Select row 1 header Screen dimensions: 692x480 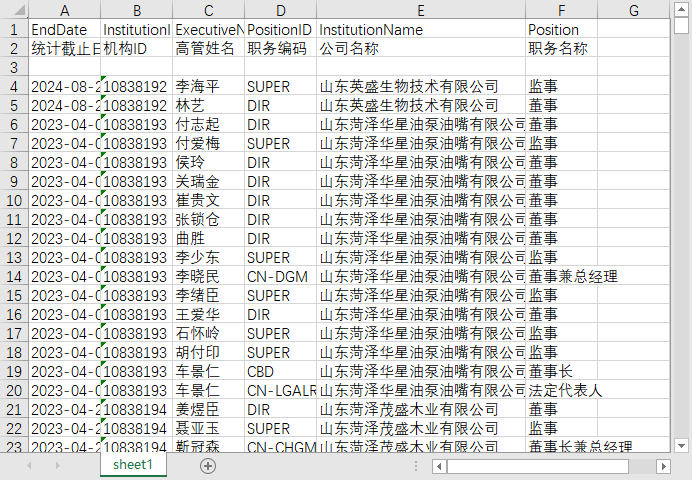[15, 30]
